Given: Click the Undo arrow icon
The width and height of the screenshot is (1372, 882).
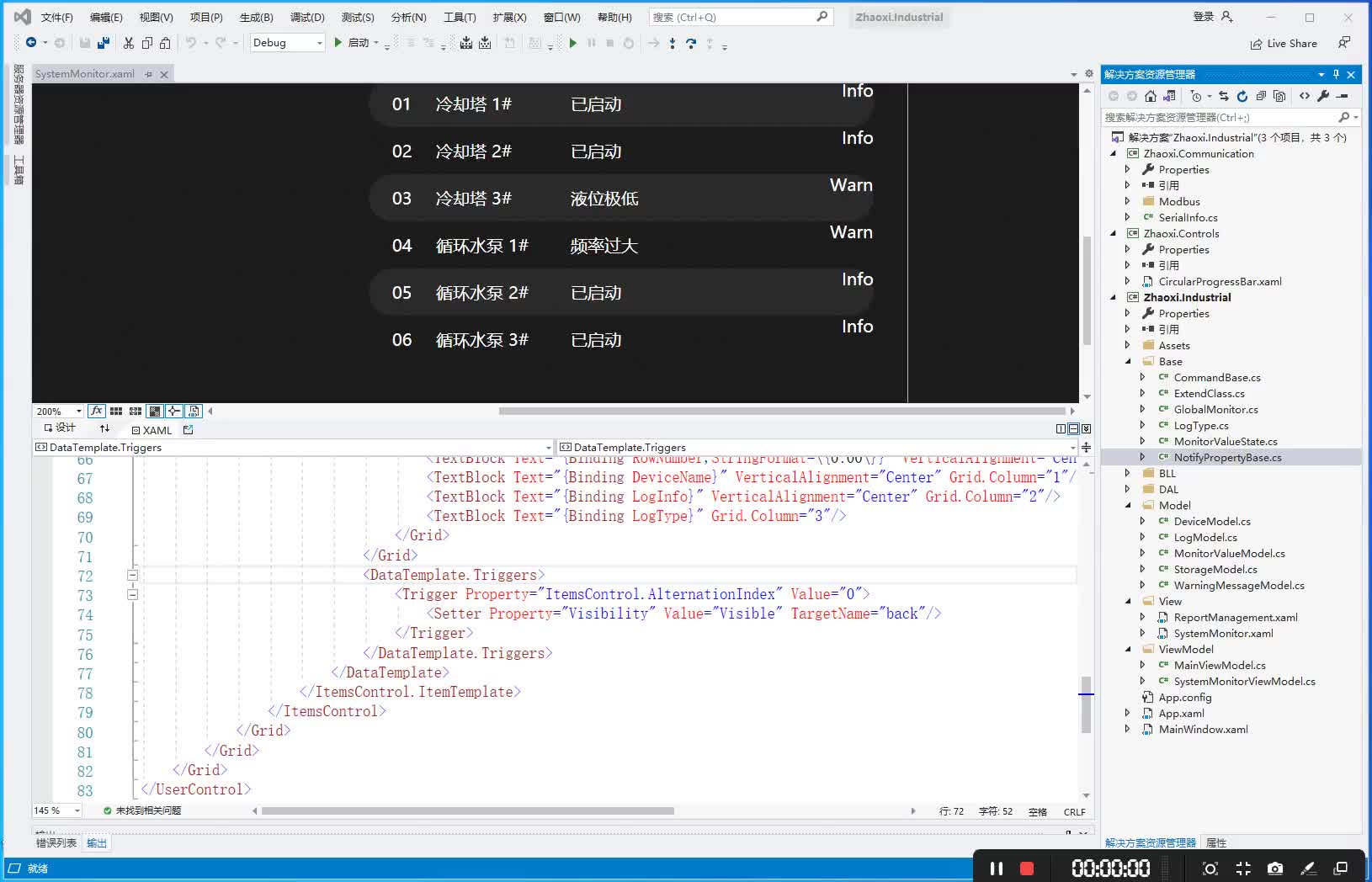Looking at the screenshot, I should pos(191,43).
